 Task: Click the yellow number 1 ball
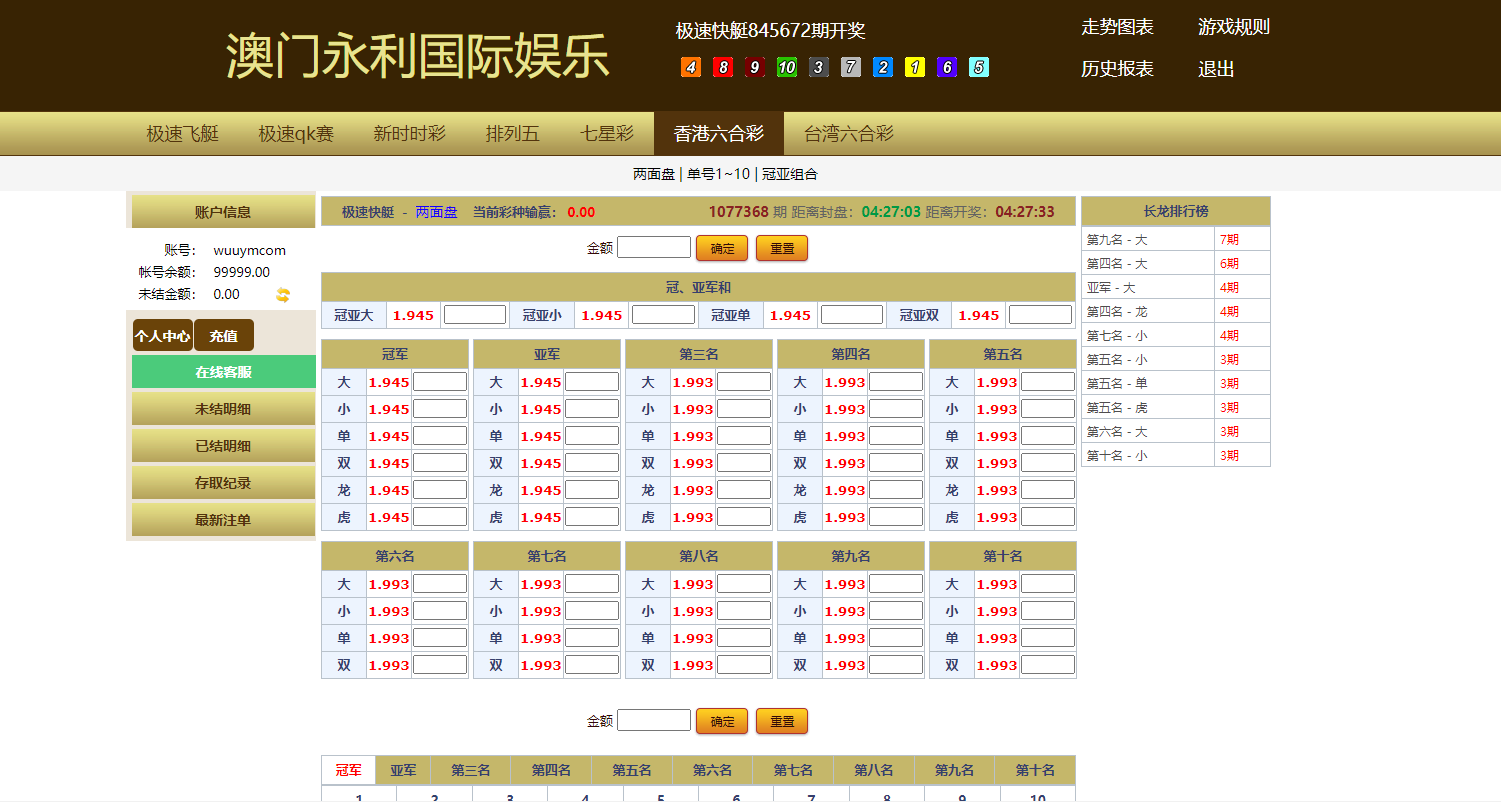coord(914,67)
